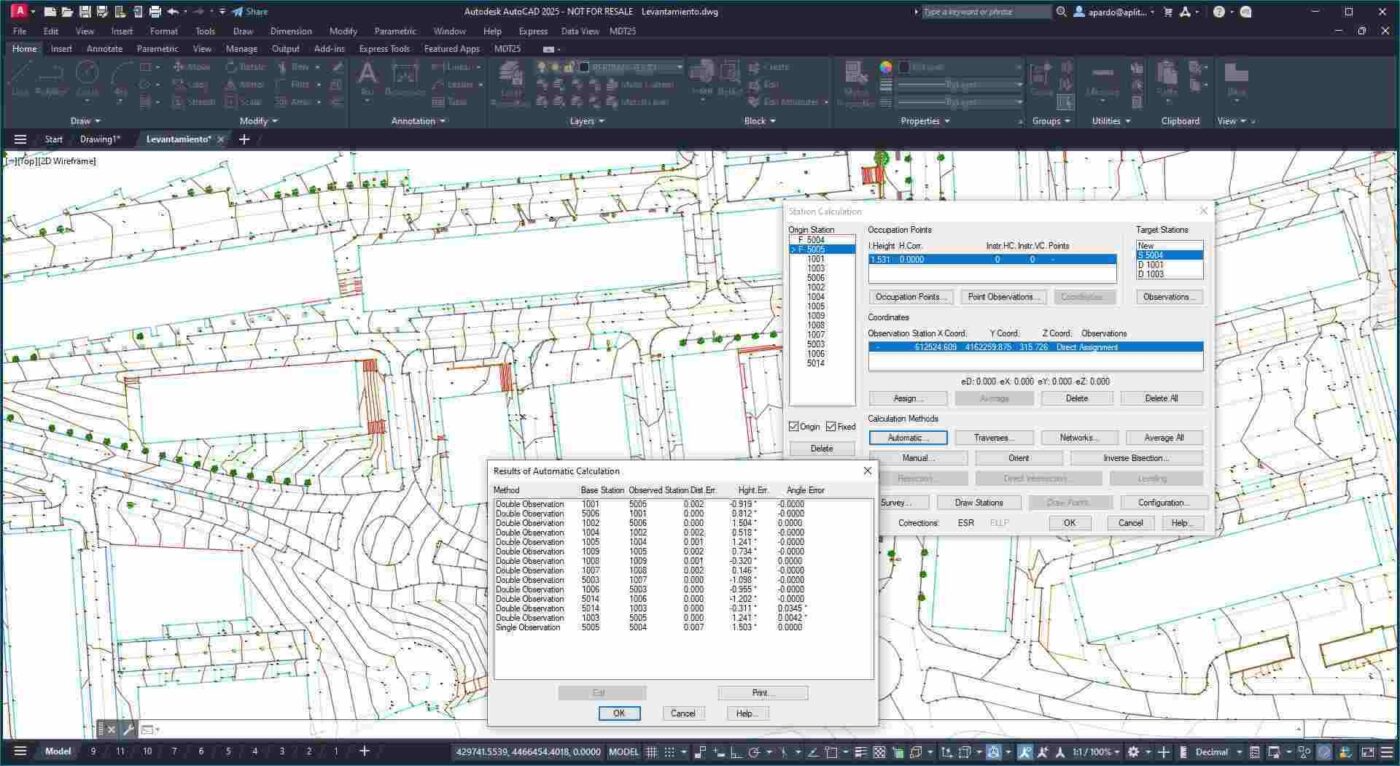Click the Plot (printer) icon in the title bar
Image resolution: width=1400 pixels, height=766 pixels.
[155, 12]
